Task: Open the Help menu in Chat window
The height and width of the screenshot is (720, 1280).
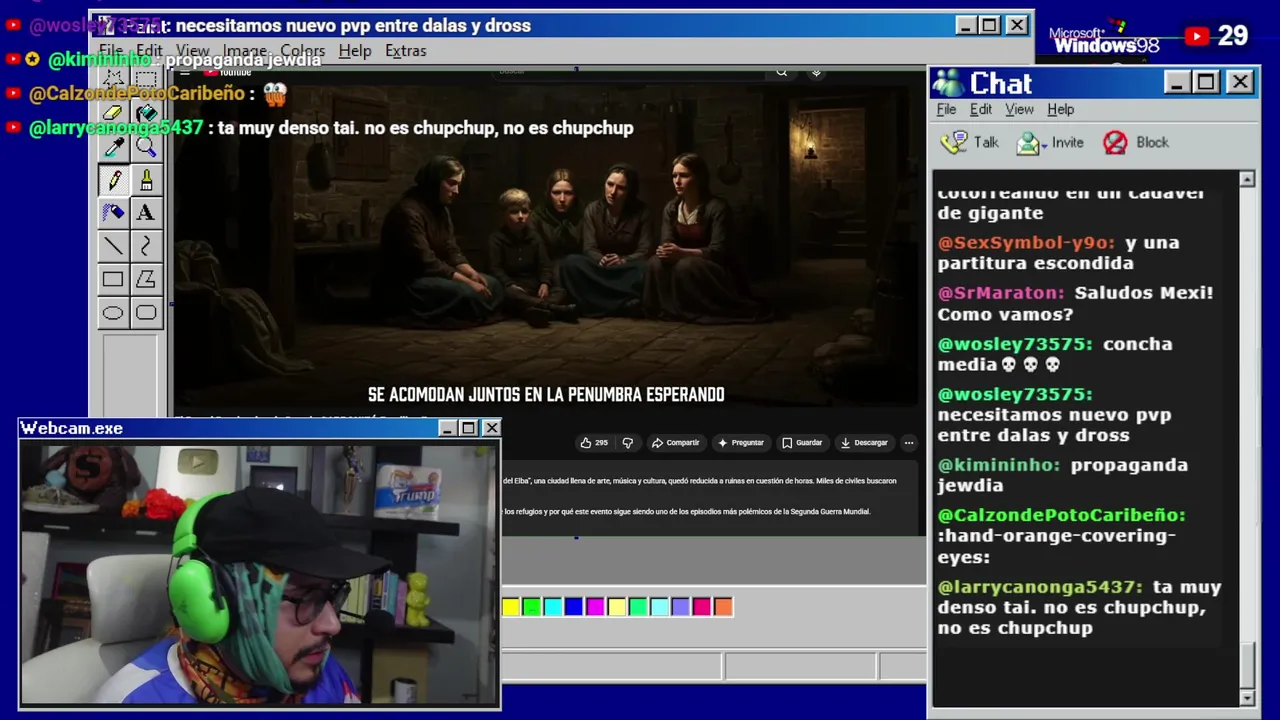Action: [1060, 109]
